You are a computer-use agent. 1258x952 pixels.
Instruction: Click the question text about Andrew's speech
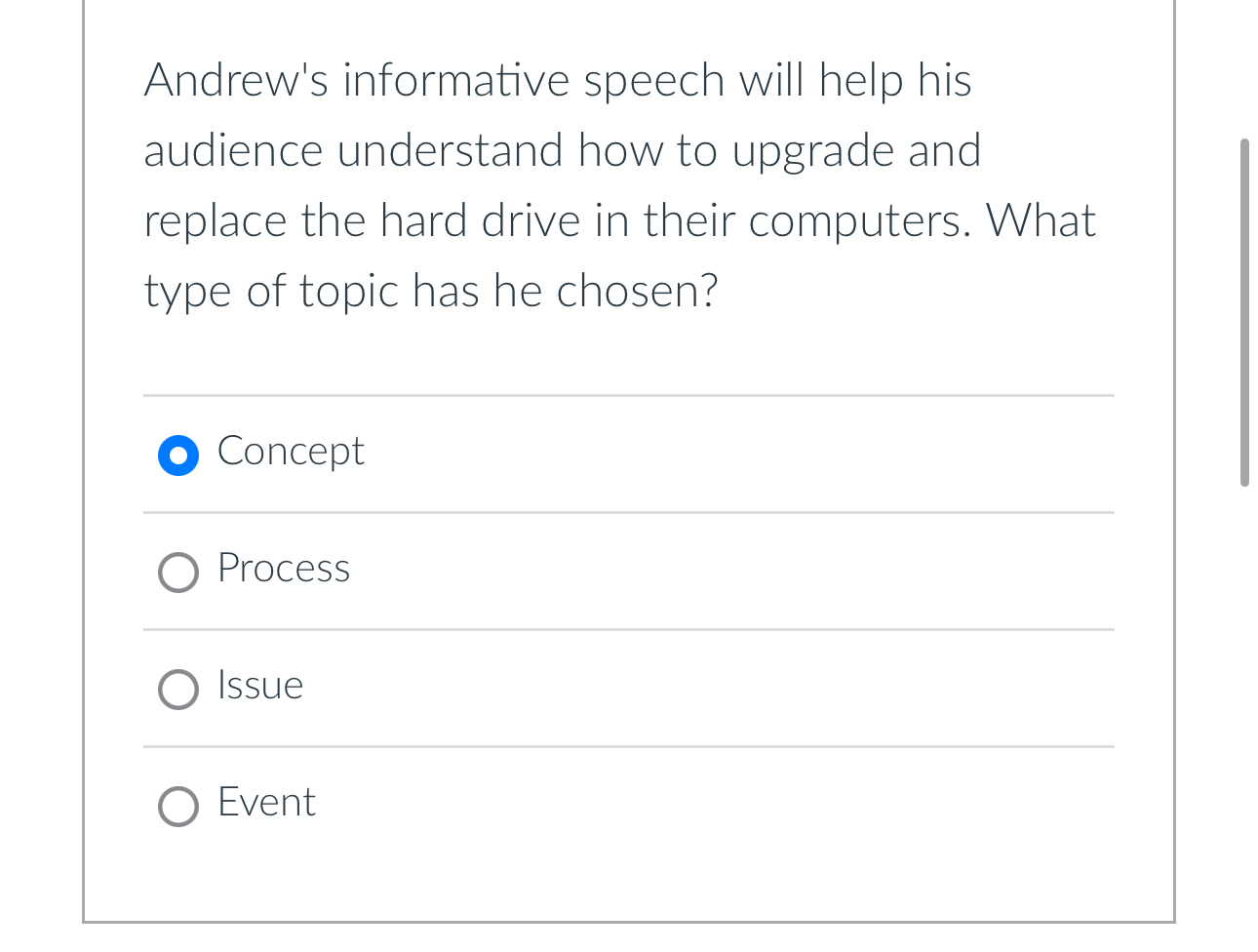[x=620, y=185]
